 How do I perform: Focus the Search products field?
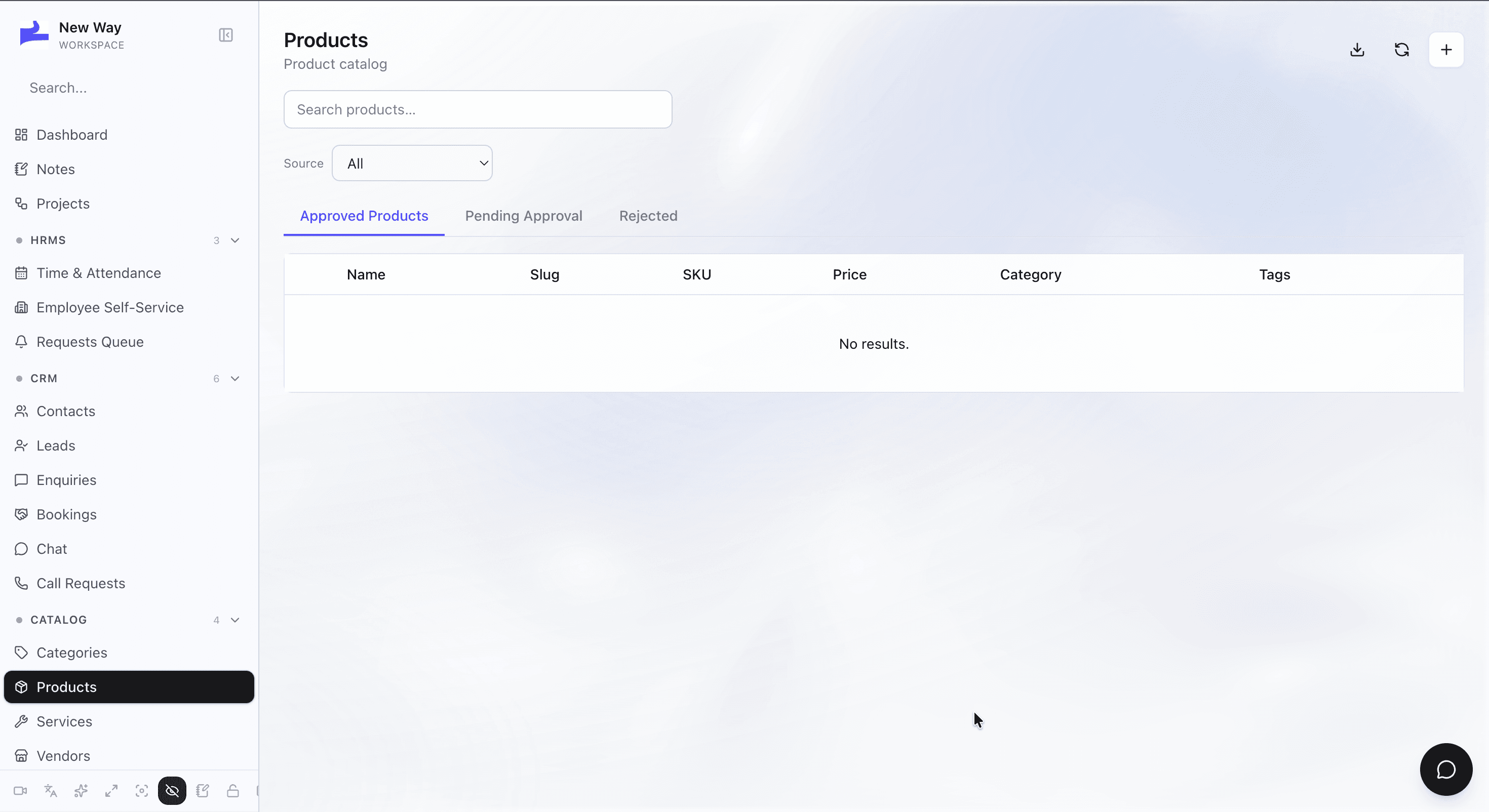coord(478,110)
